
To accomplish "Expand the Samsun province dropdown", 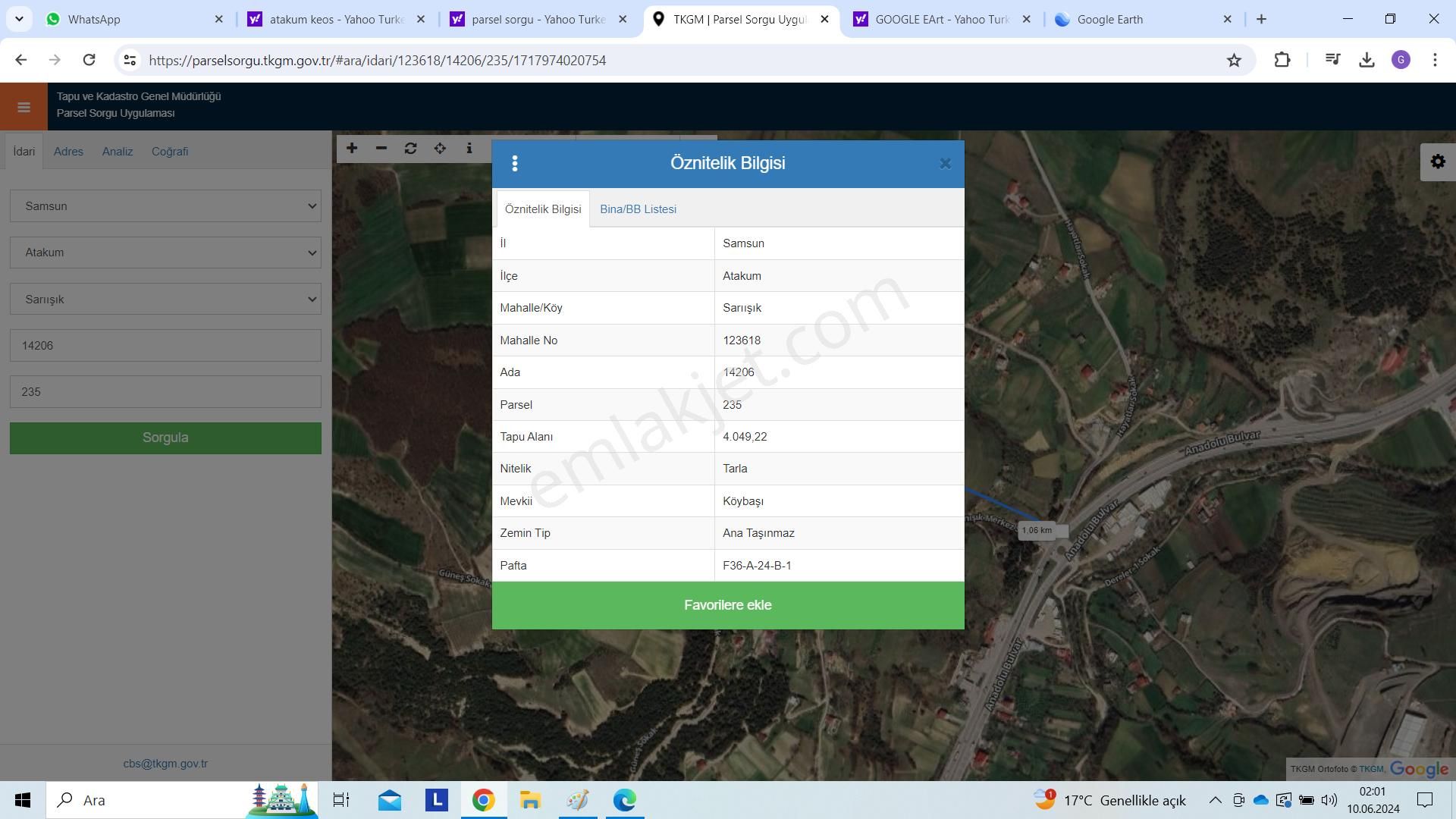I will (165, 206).
